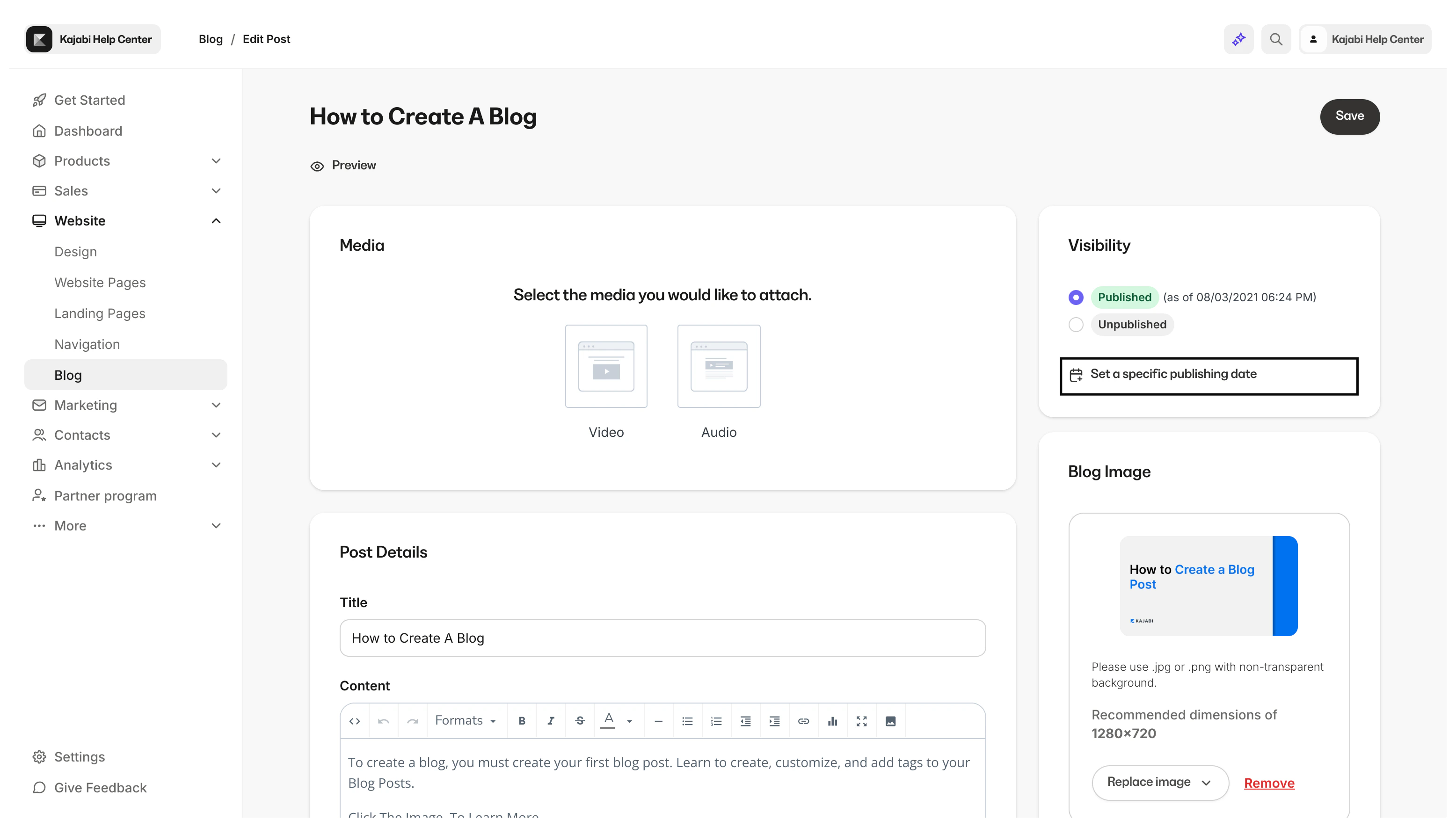Open the Replace image dropdown
The height and width of the screenshot is (827, 1456).
[1160, 782]
